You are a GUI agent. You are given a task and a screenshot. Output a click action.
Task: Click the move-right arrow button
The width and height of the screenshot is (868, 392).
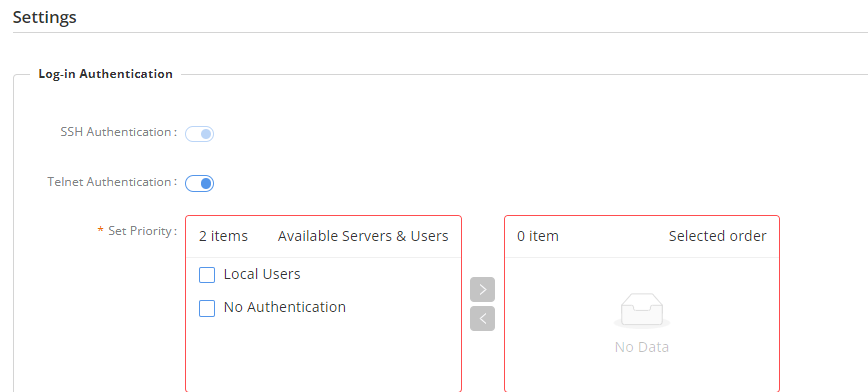coord(482,290)
